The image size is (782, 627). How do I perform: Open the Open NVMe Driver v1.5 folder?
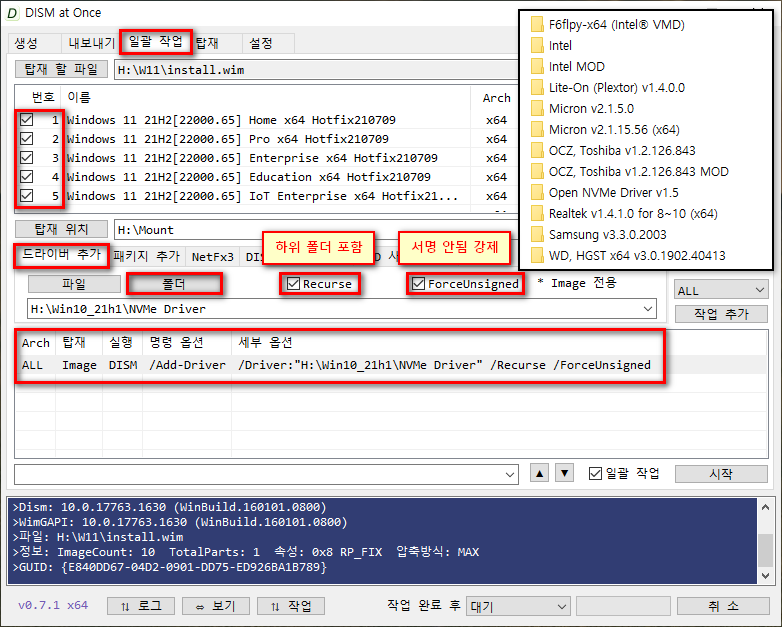point(604,192)
